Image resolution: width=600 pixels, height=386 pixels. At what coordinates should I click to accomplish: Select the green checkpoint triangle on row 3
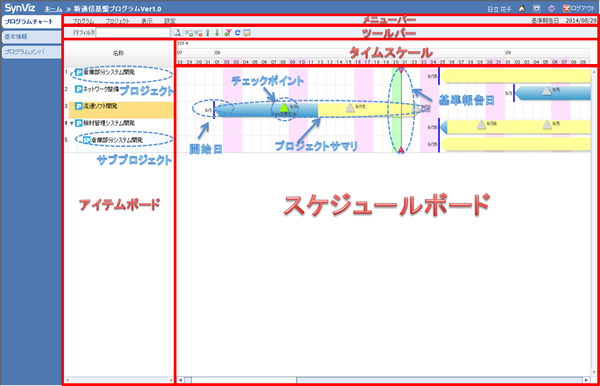tap(284, 107)
